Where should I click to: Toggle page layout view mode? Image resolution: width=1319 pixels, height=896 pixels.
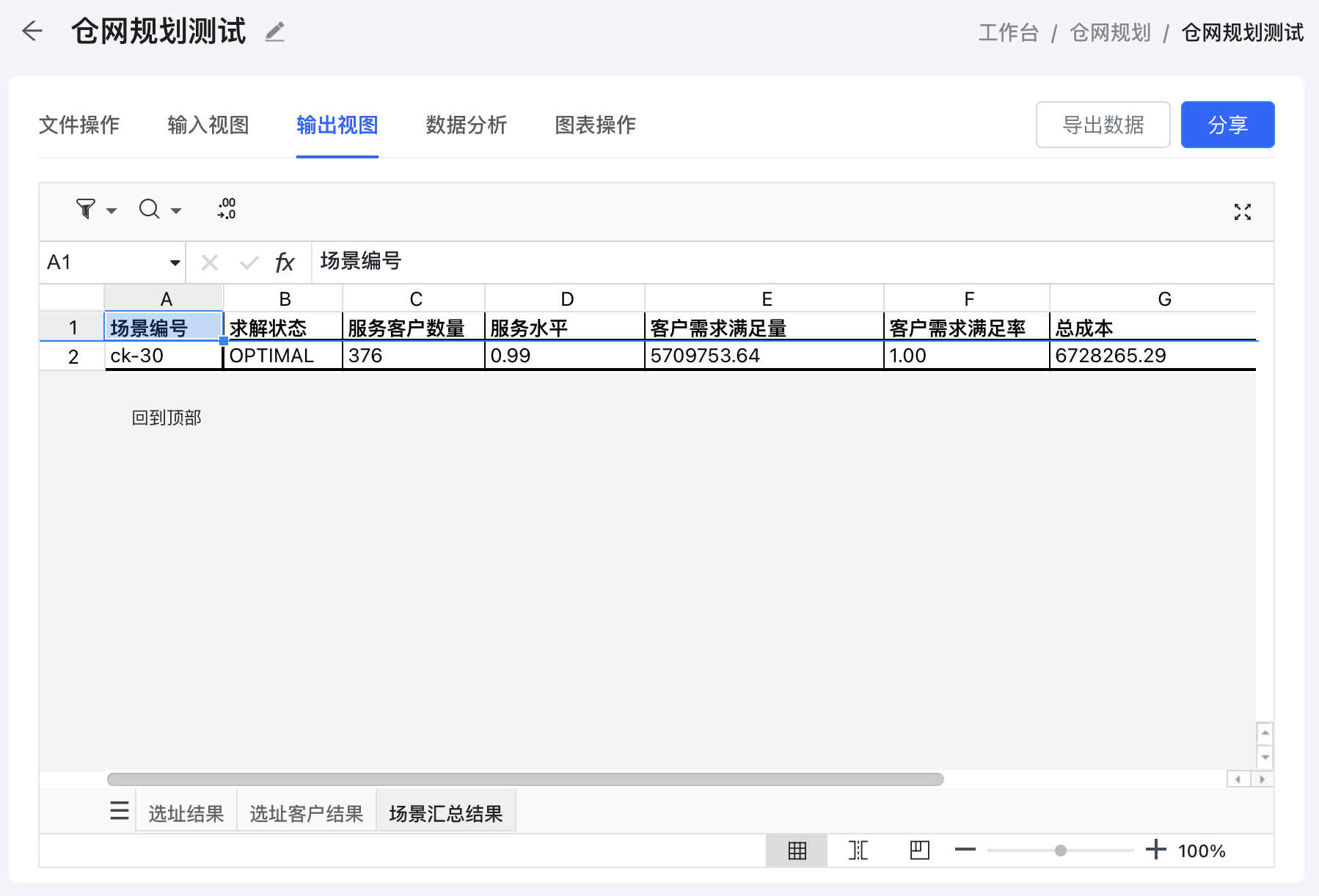click(919, 851)
